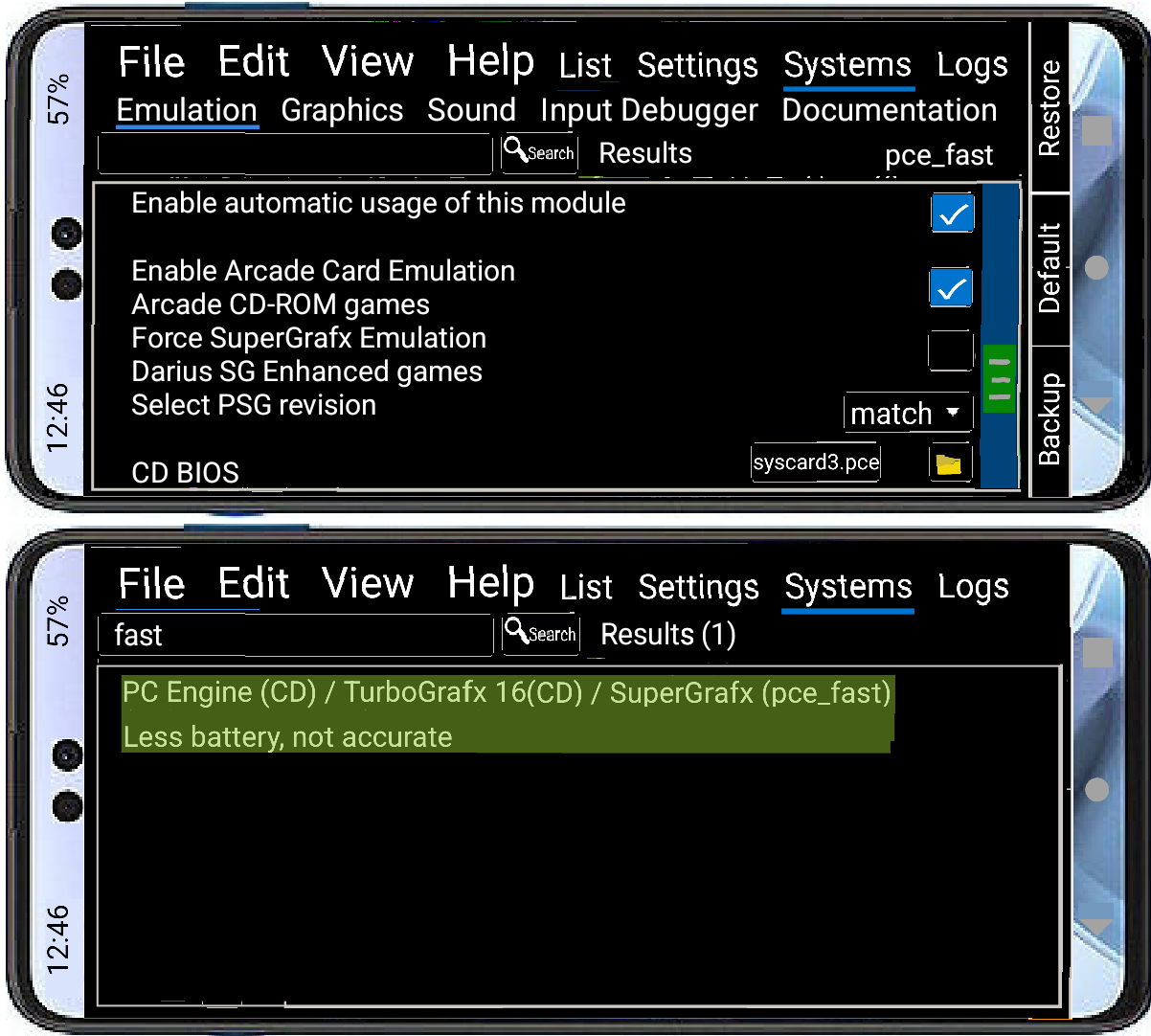Click the Restore side button
The width and height of the screenshot is (1151, 1036).
tap(1049, 108)
